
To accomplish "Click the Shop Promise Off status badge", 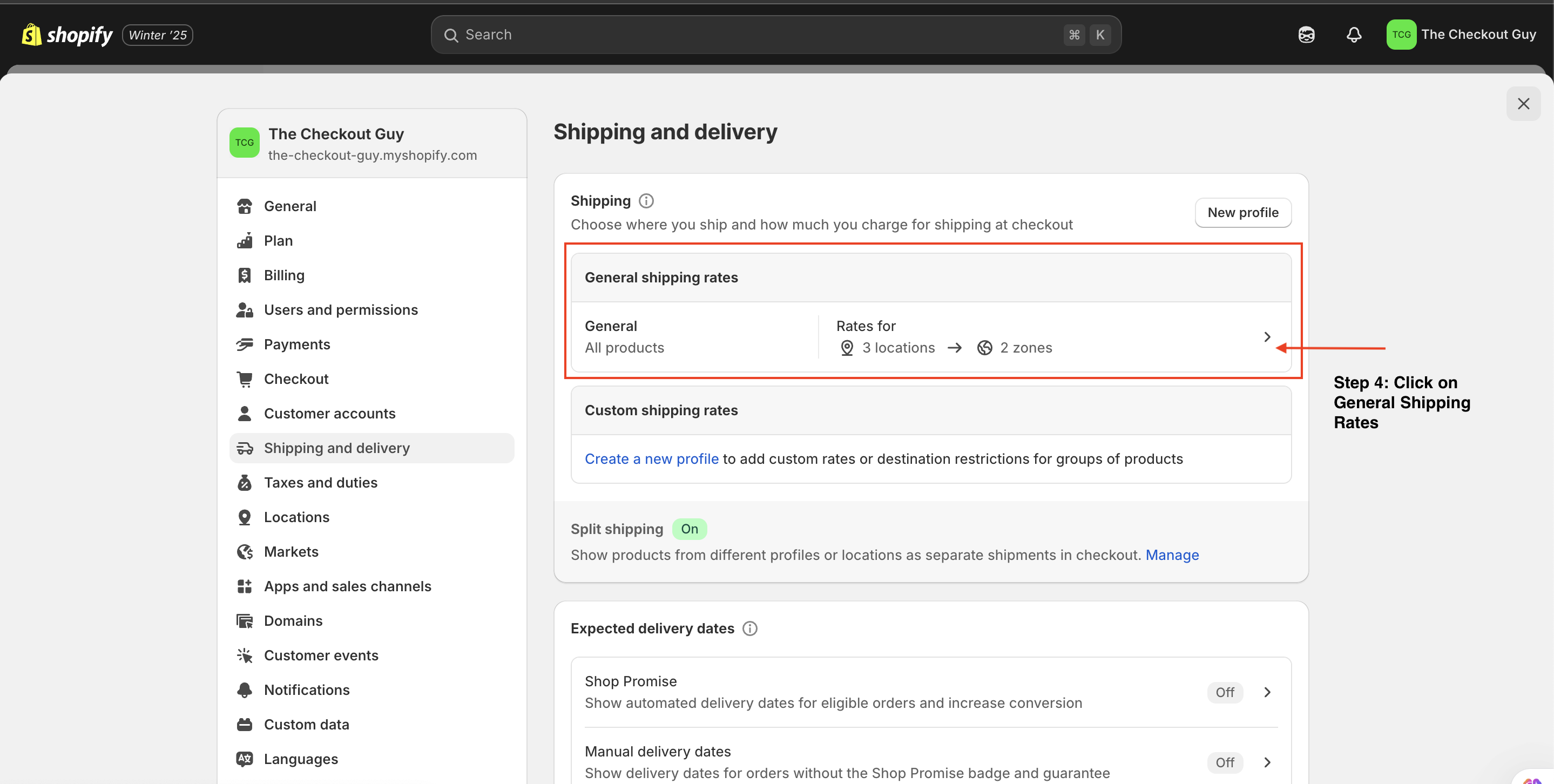I will coord(1224,692).
